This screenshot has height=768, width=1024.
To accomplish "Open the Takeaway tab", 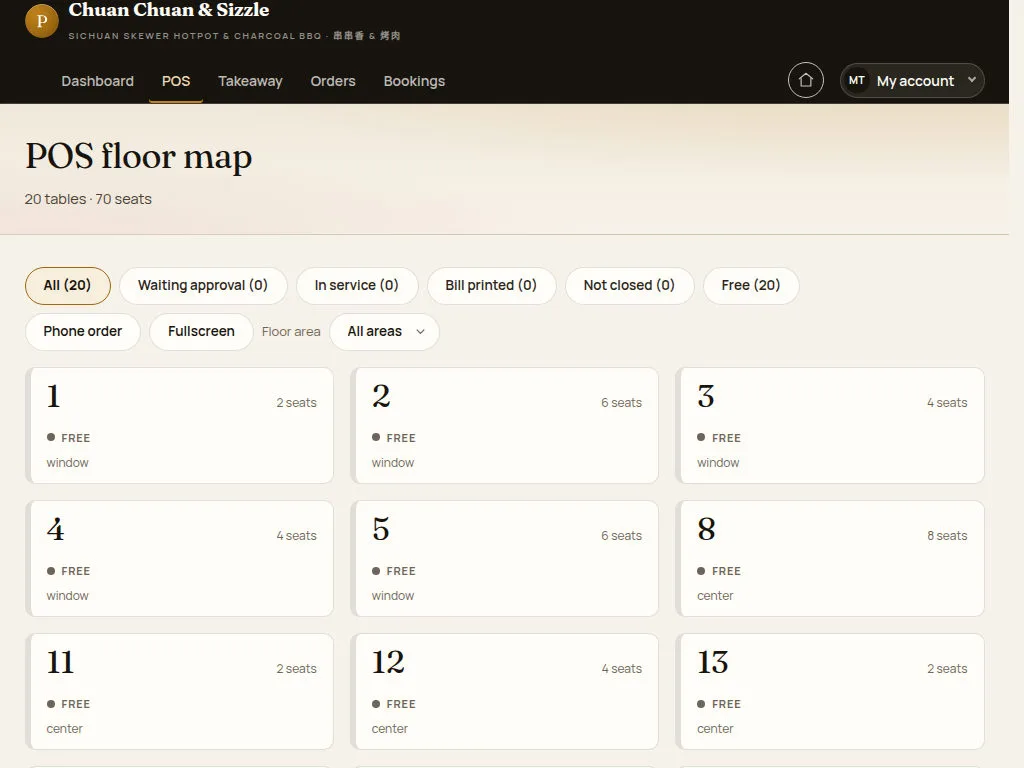I will click(x=250, y=81).
